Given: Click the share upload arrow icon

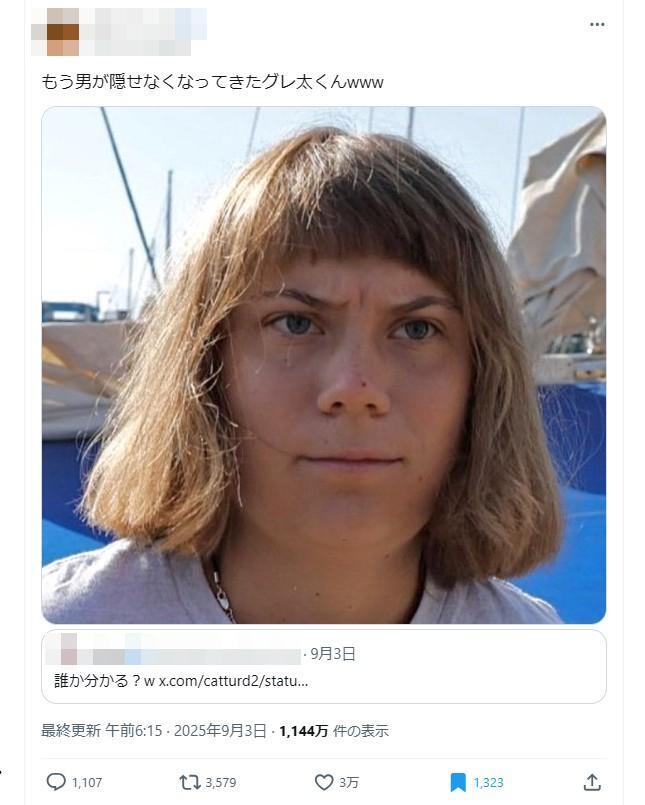Looking at the screenshot, I should 592,782.
